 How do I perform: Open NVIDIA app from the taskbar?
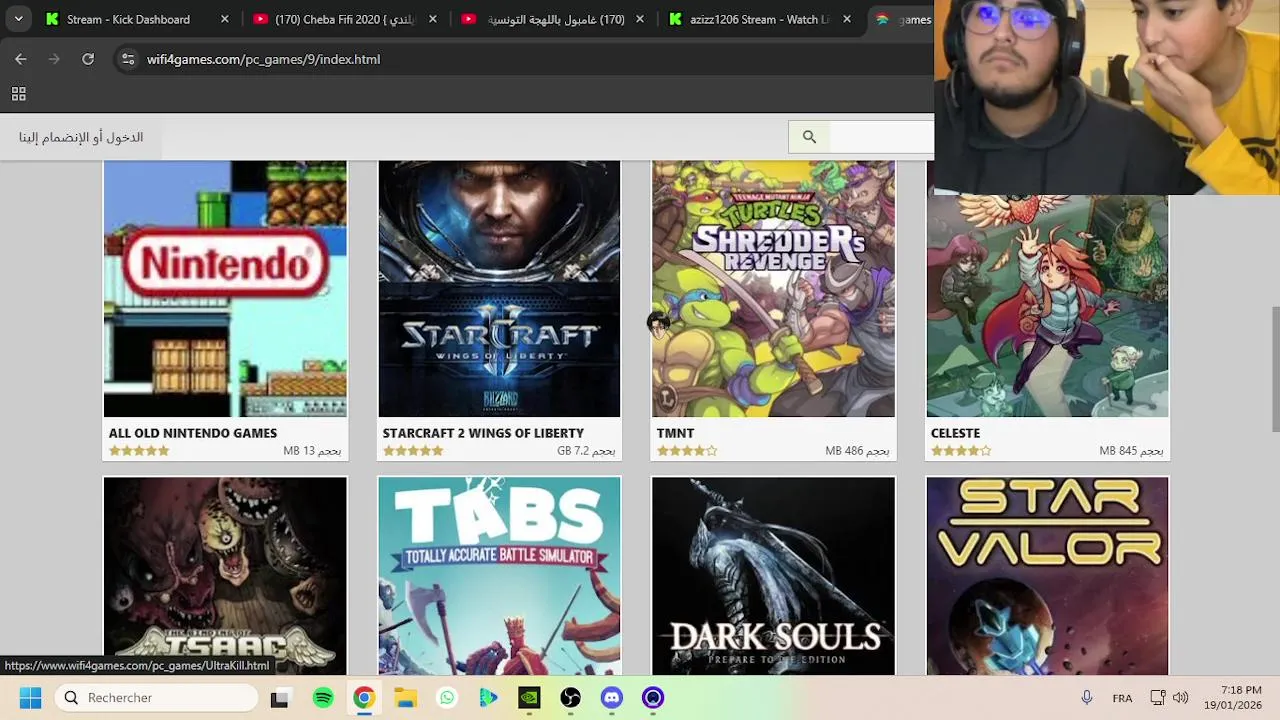pyautogui.click(x=529, y=698)
